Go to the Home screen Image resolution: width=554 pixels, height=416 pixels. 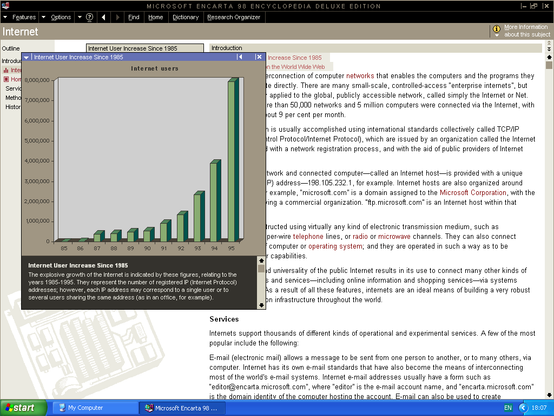(155, 17)
